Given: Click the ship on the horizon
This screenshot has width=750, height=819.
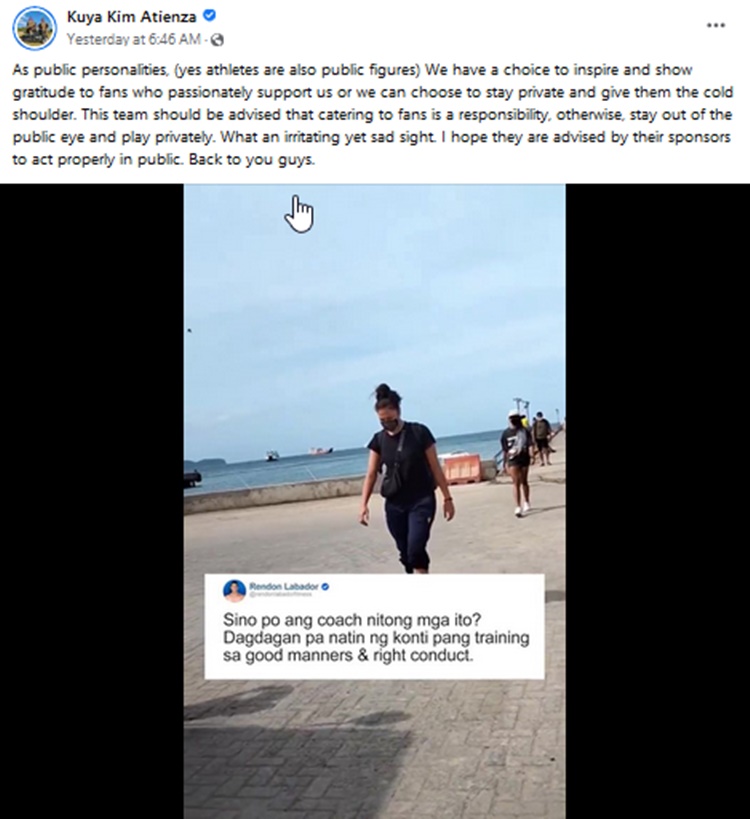Looking at the screenshot, I should click(320, 450).
